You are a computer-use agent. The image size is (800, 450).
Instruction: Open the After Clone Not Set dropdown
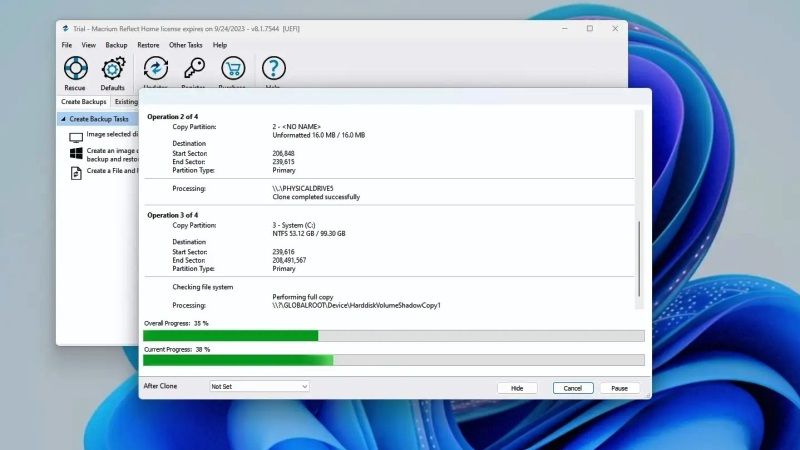point(259,387)
